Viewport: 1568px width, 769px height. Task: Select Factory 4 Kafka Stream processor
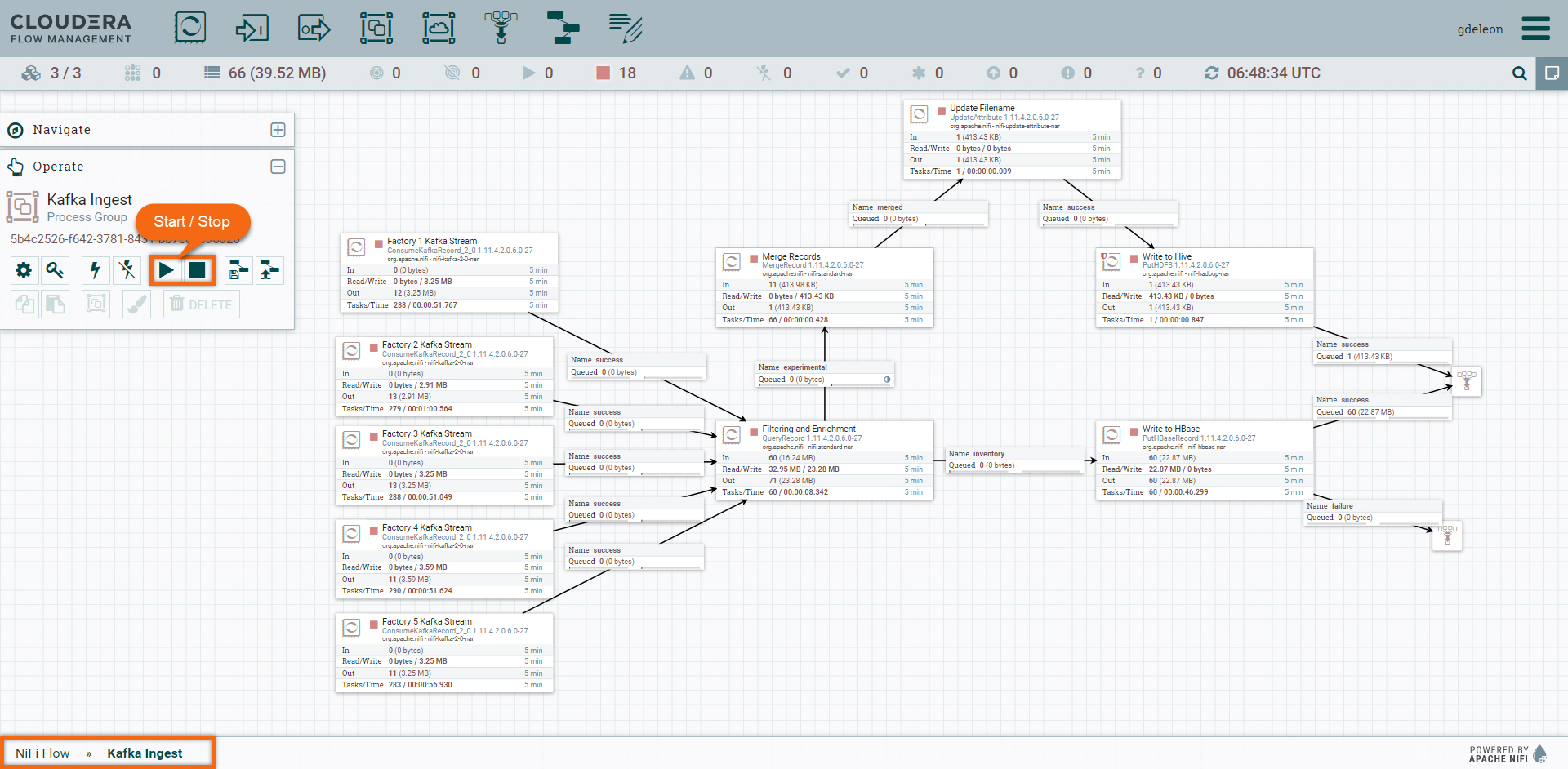point(444,559)
